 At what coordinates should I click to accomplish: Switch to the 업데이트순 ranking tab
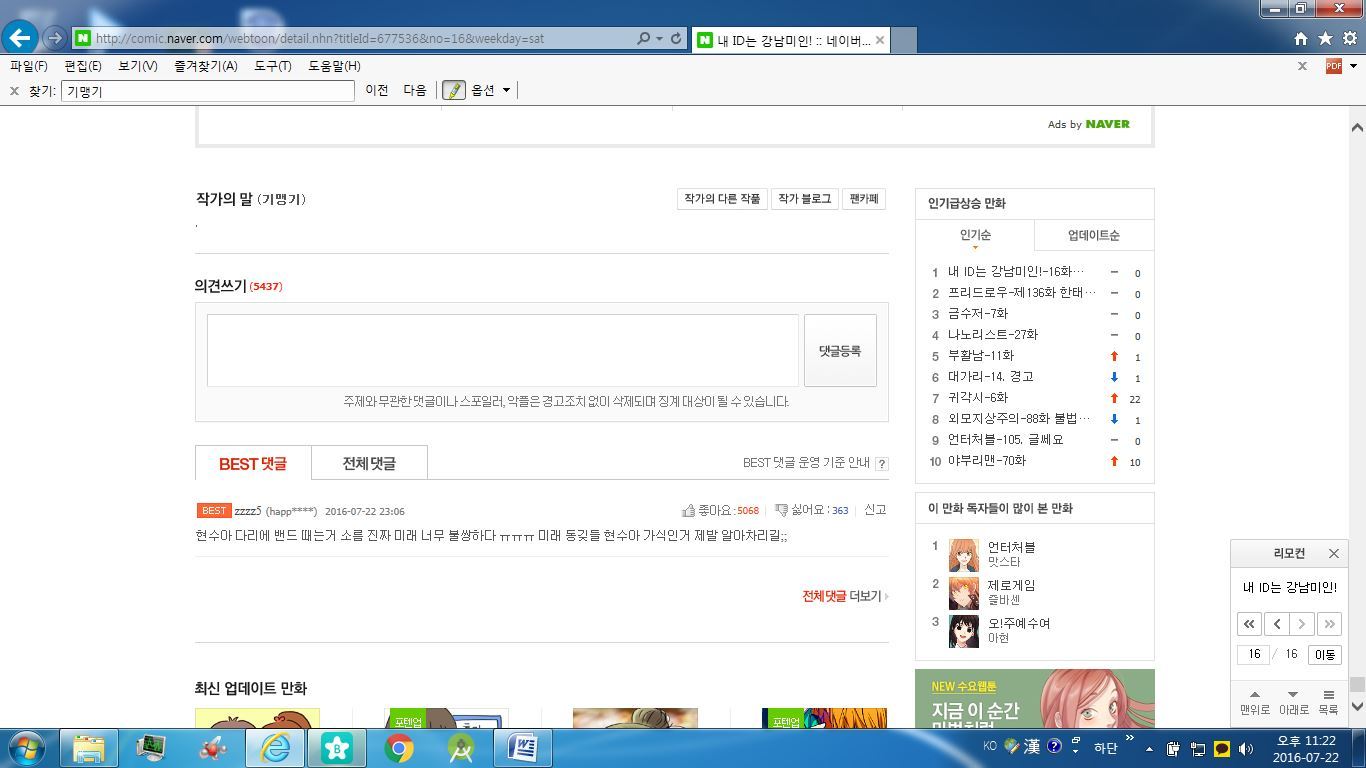(x=1093, y=235)
